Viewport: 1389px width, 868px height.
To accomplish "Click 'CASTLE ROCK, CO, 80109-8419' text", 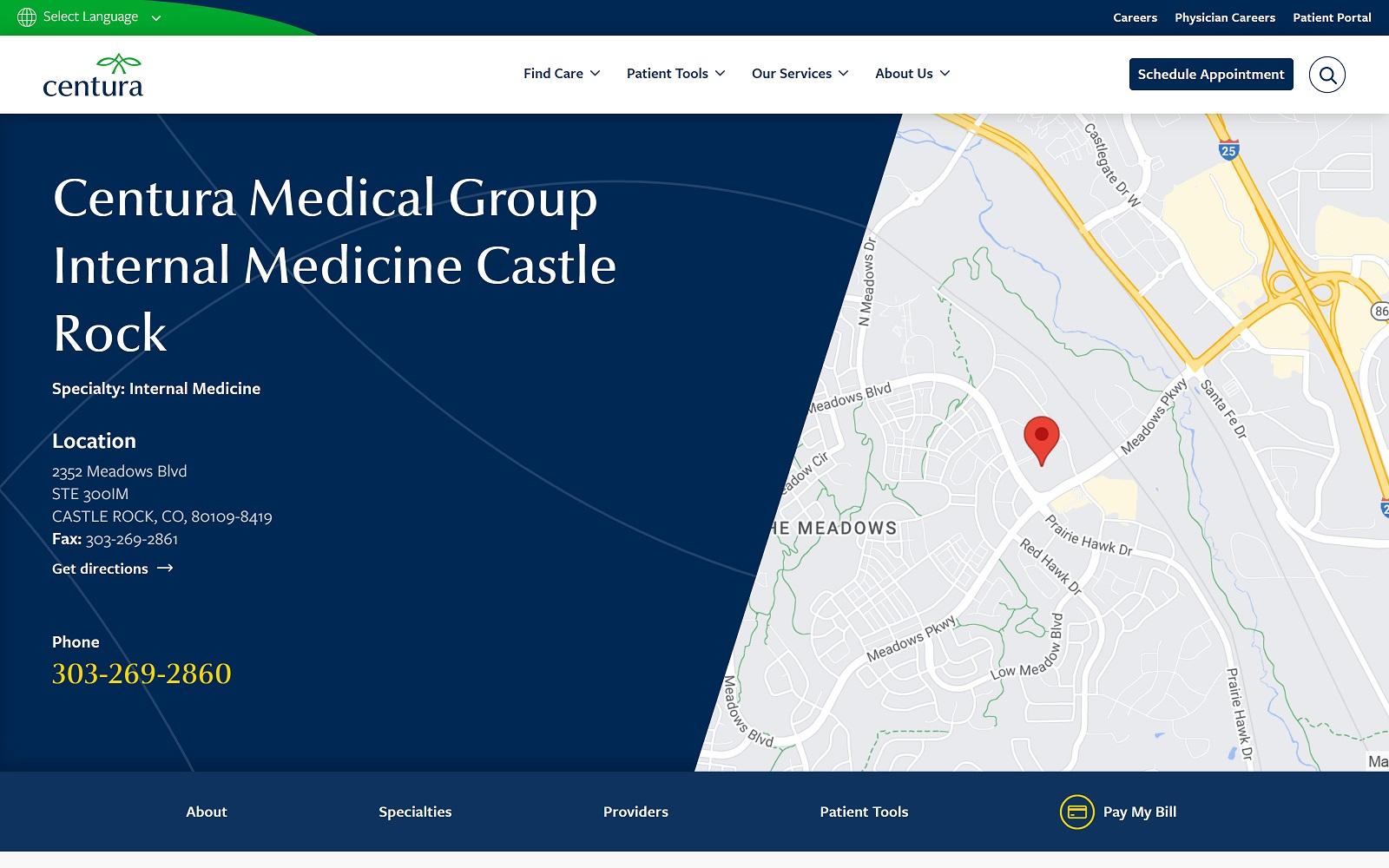I will 162,516.
